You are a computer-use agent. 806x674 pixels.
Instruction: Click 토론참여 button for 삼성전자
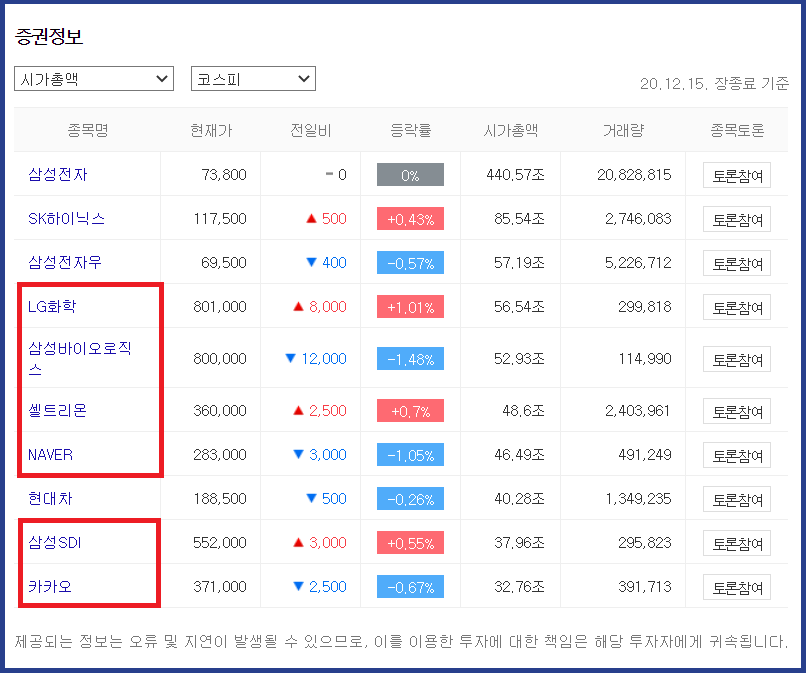(737, 175)
